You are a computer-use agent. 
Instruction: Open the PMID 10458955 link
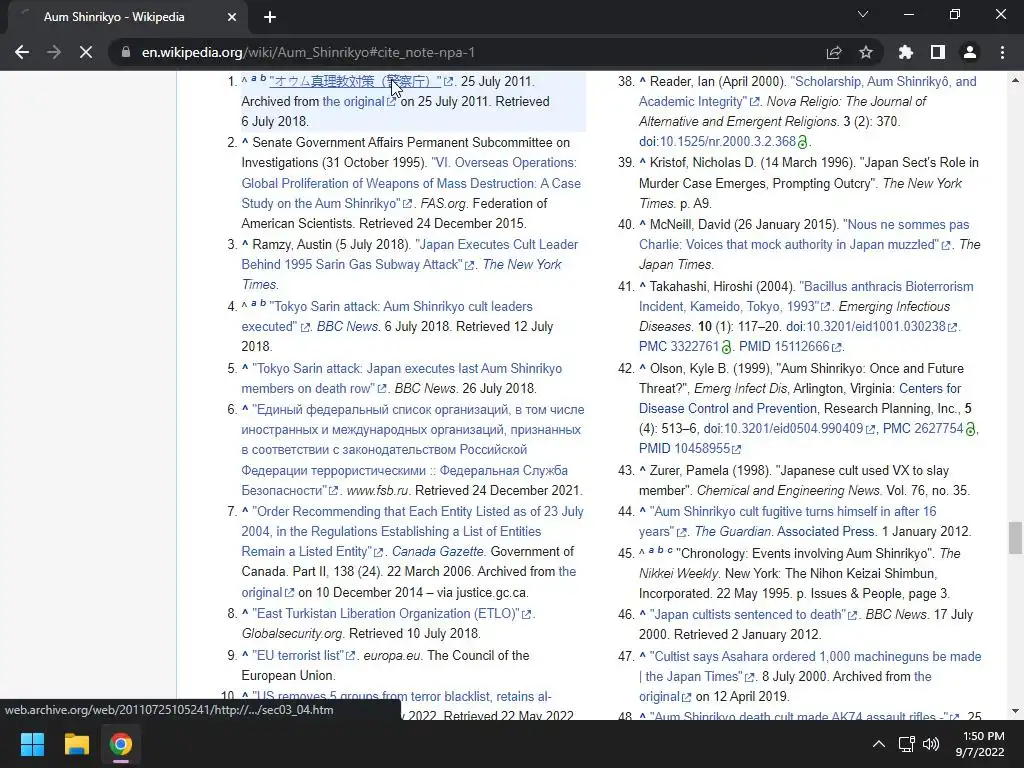[690, 449]
